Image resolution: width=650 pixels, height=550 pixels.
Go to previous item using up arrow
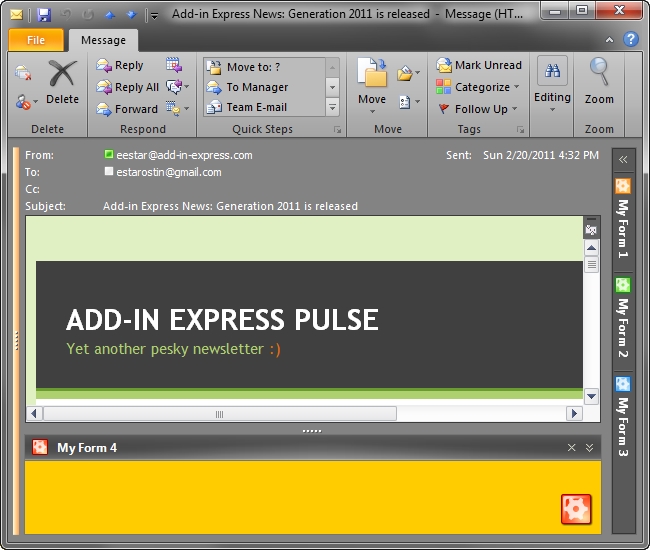[110, 15]
